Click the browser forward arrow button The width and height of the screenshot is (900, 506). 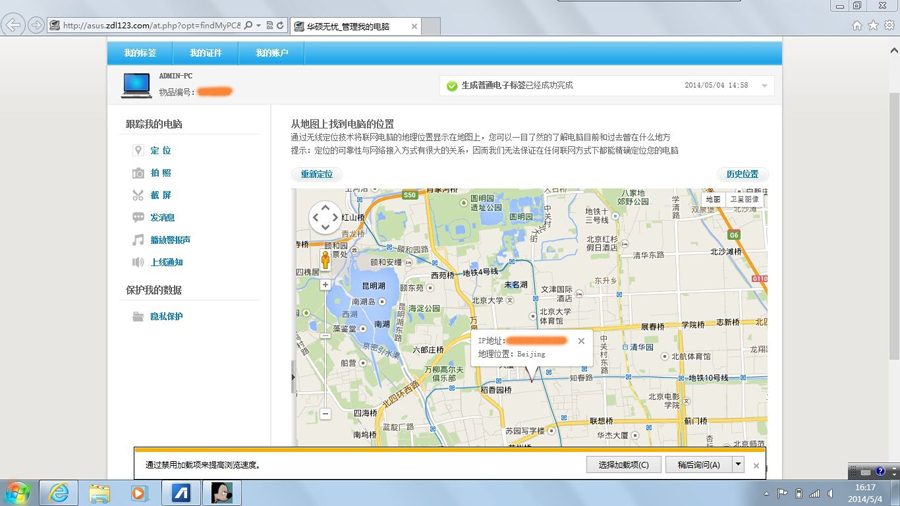(36, 25)
